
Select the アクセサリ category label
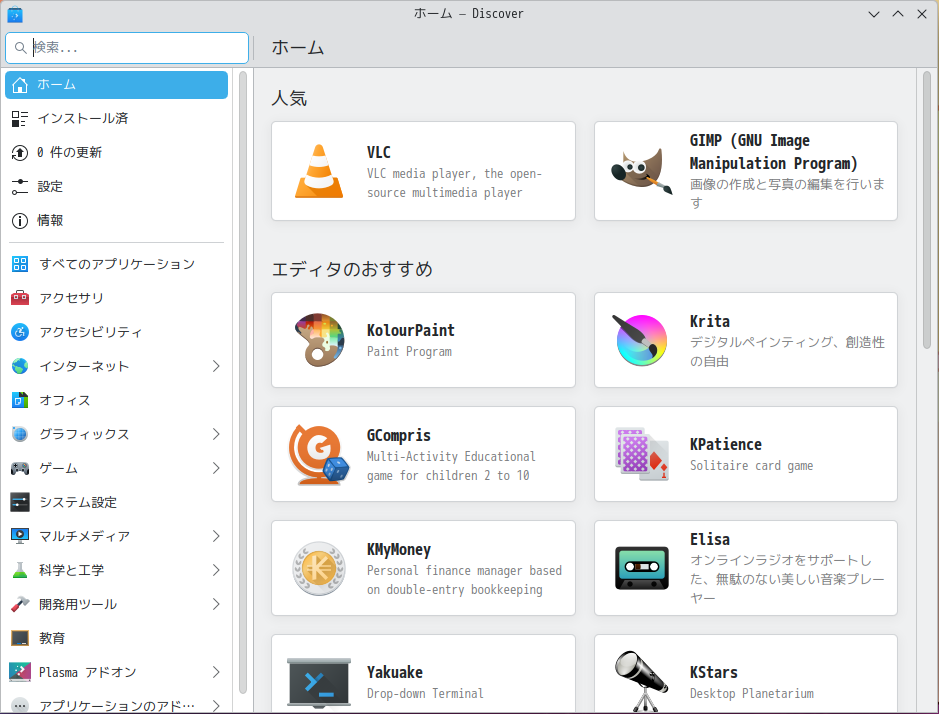tap(71, 298)
